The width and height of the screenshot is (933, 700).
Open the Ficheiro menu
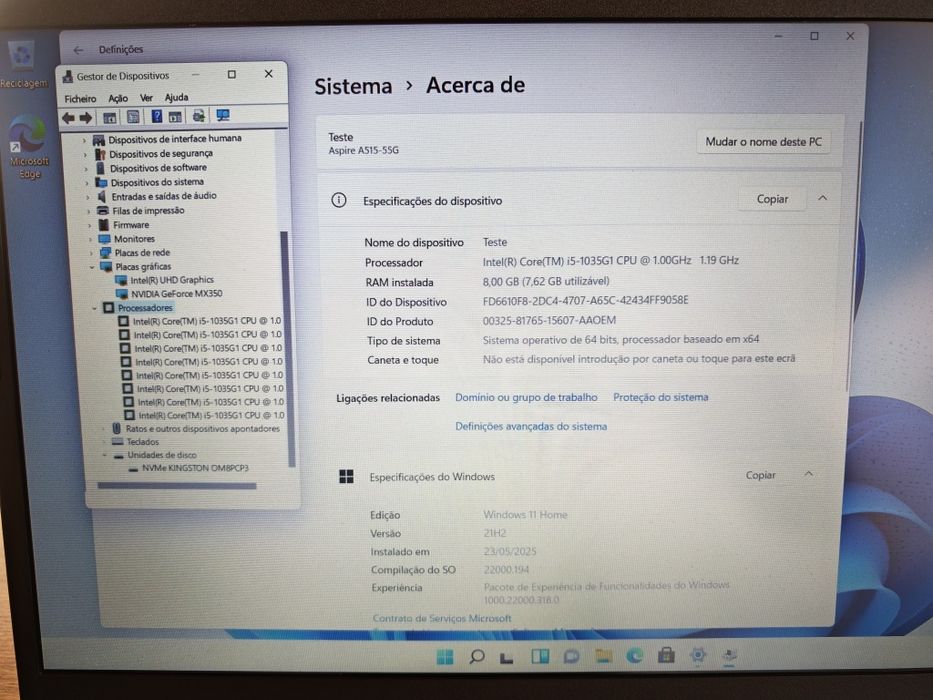point(80,99)
